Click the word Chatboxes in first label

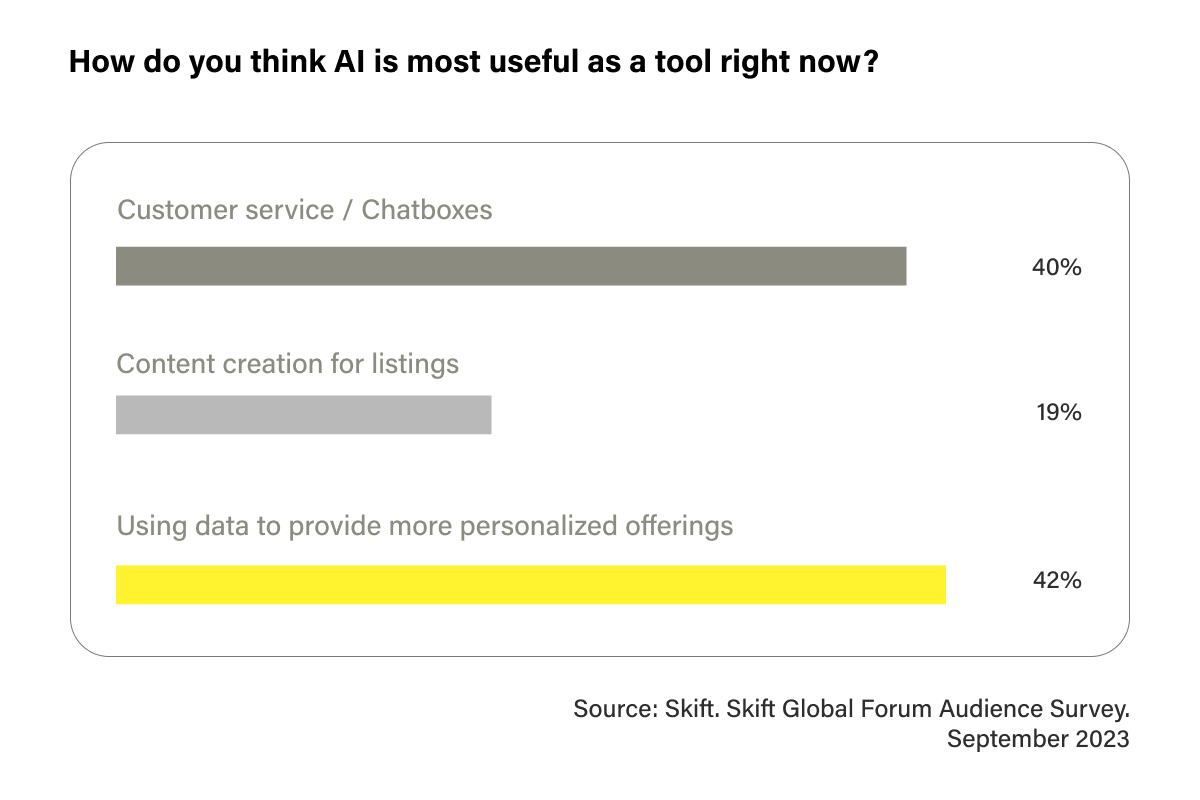[427, 210]
